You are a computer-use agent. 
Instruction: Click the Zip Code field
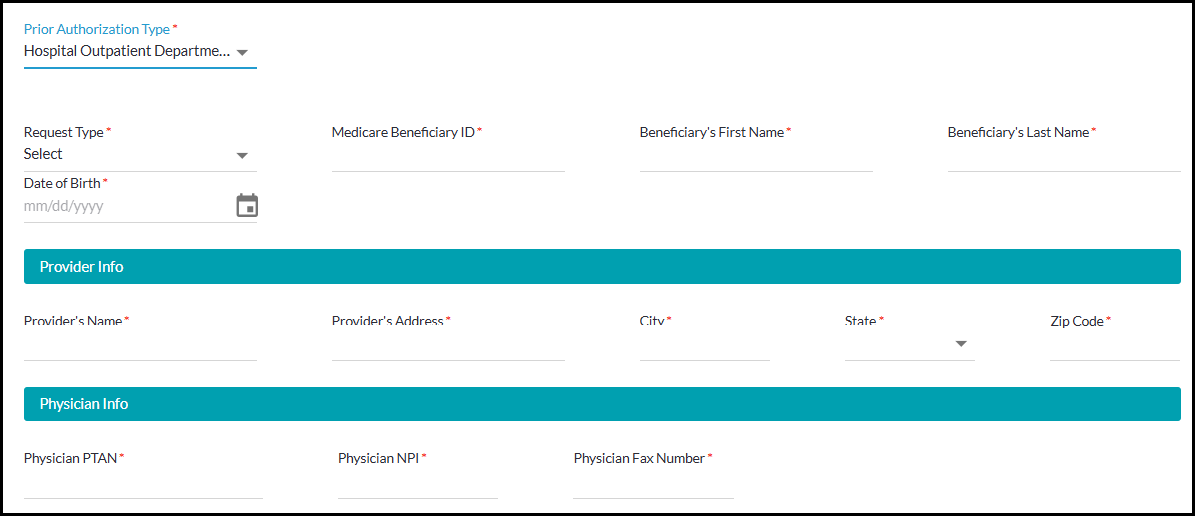[x=1115, y=346]
